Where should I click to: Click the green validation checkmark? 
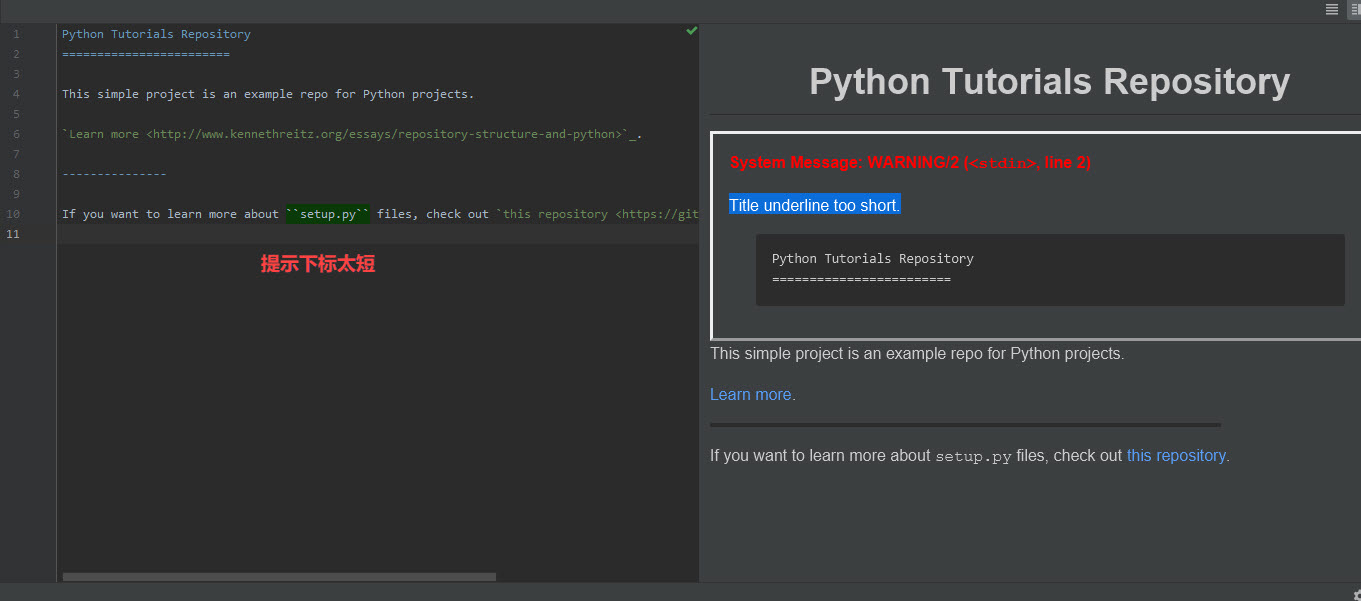pyautogui.click(x=690, y=31)
